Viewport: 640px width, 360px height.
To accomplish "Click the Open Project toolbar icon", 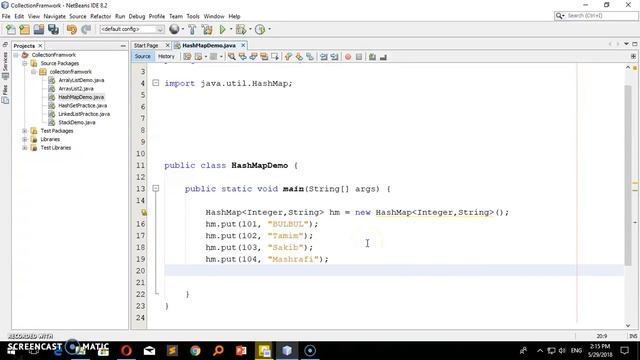I will 39,29.
